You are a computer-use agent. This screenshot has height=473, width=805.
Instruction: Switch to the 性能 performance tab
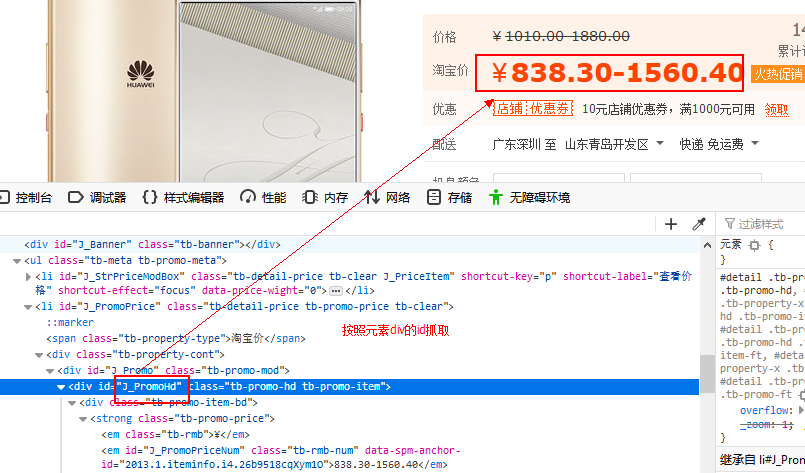pyautogui.click(x=263, y=198)
